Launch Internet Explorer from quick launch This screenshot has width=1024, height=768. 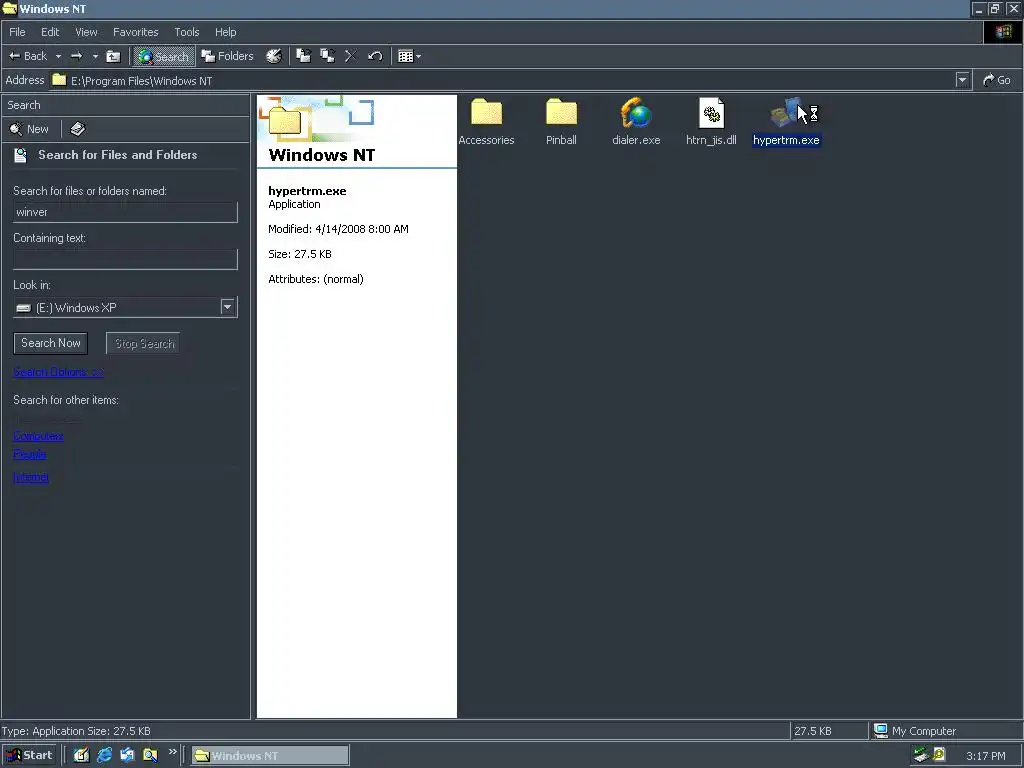coord(104,755)
